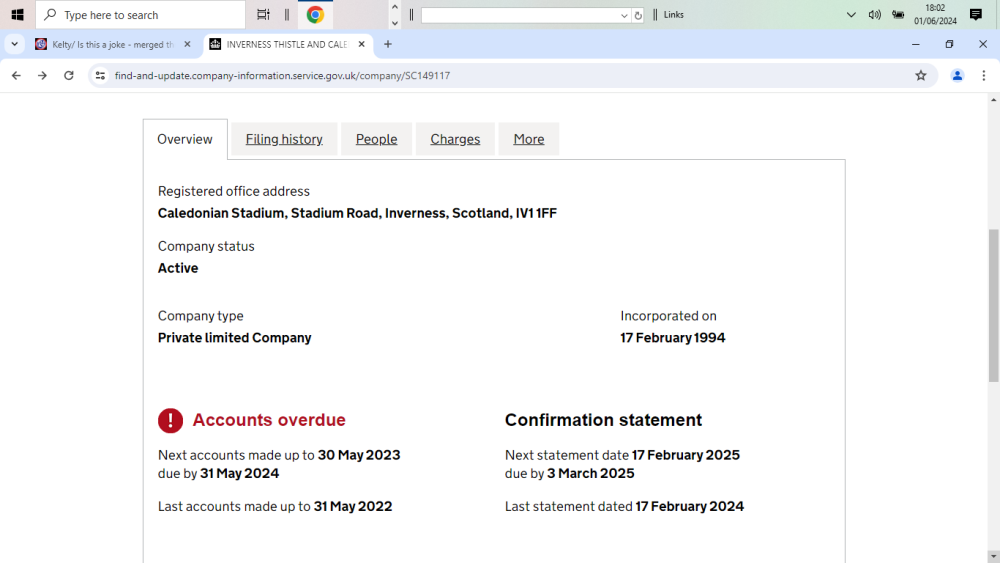
Task: Click Private limited Company text
Action: (x=235, y=338)
